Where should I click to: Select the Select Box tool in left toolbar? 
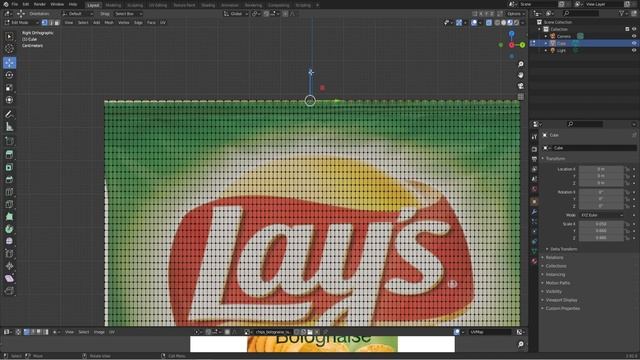click(9, 37)
